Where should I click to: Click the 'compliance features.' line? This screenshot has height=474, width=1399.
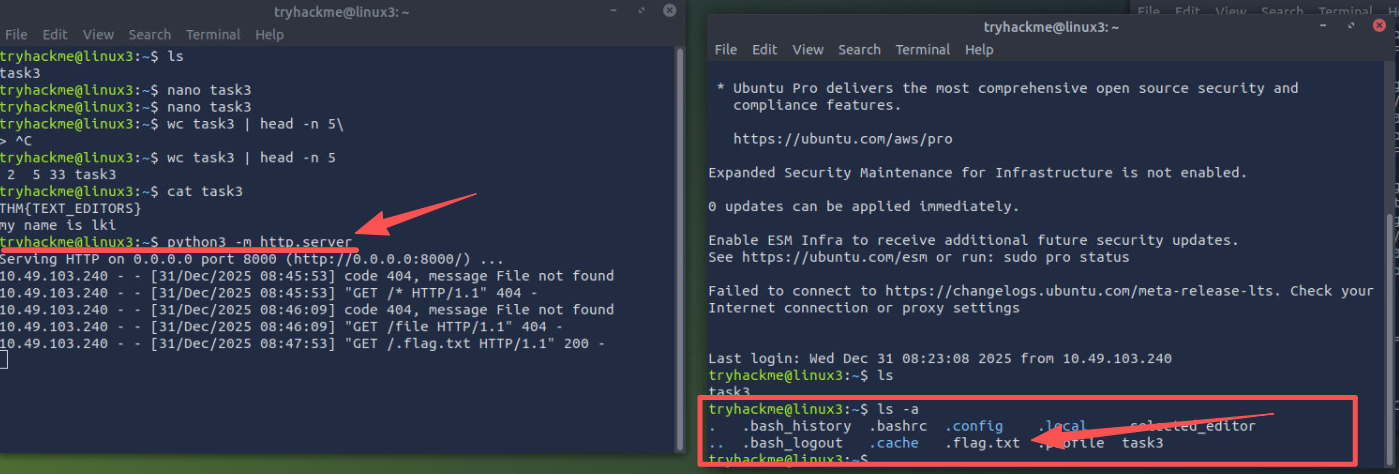(817, 105)
